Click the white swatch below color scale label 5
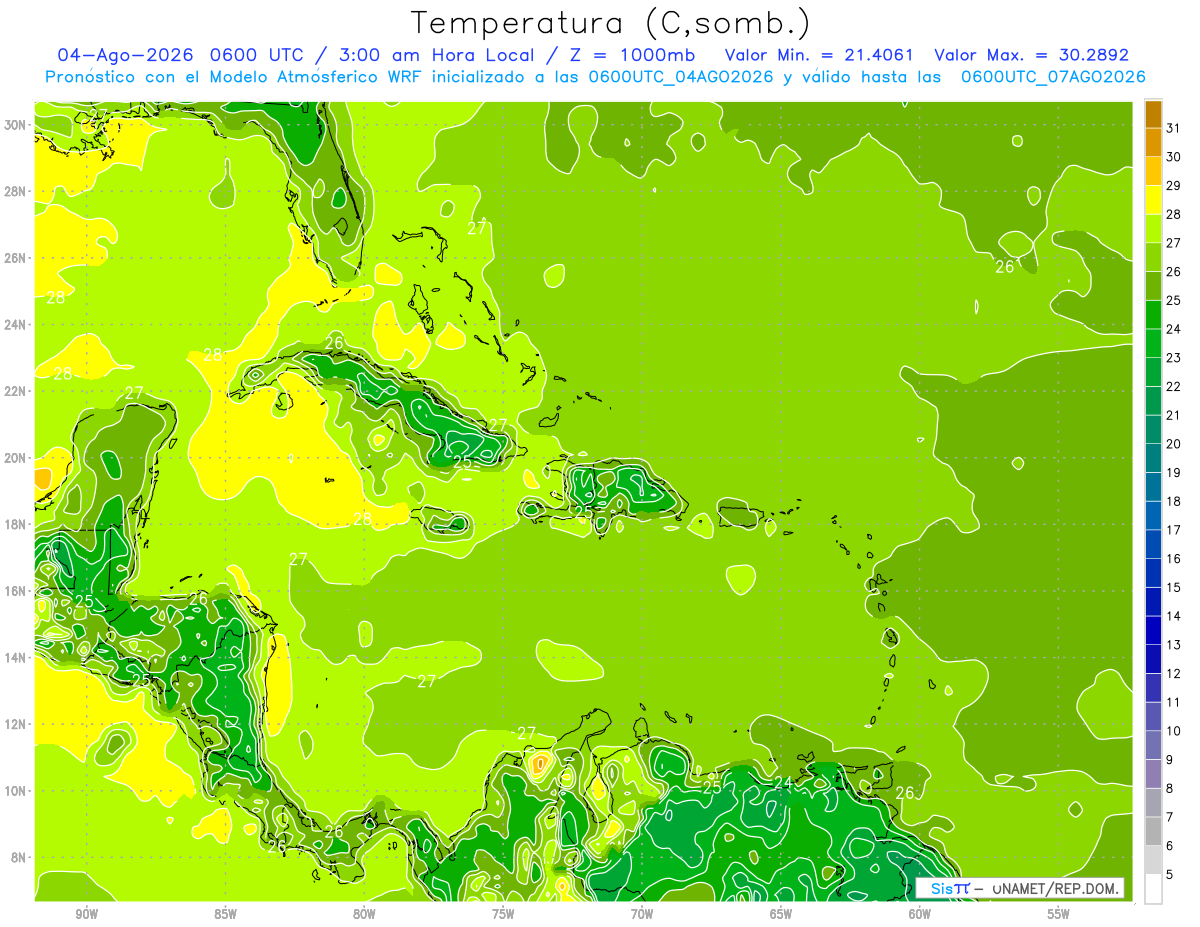Screen dimensions: 1200x927 pos(1153,888)
